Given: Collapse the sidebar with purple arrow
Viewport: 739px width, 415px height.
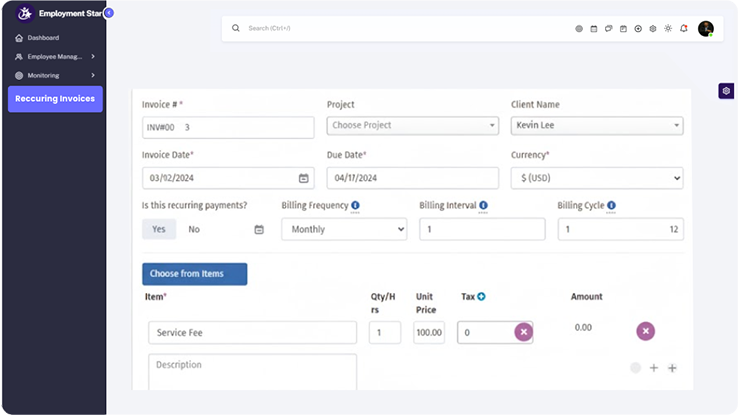Looking at the screenshot, I should pos(108,13).
